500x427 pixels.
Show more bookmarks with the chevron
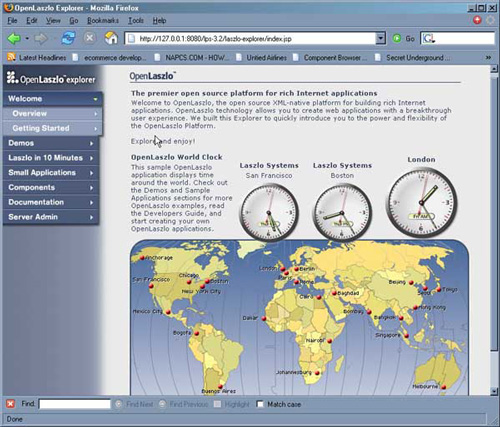[488, 57]
